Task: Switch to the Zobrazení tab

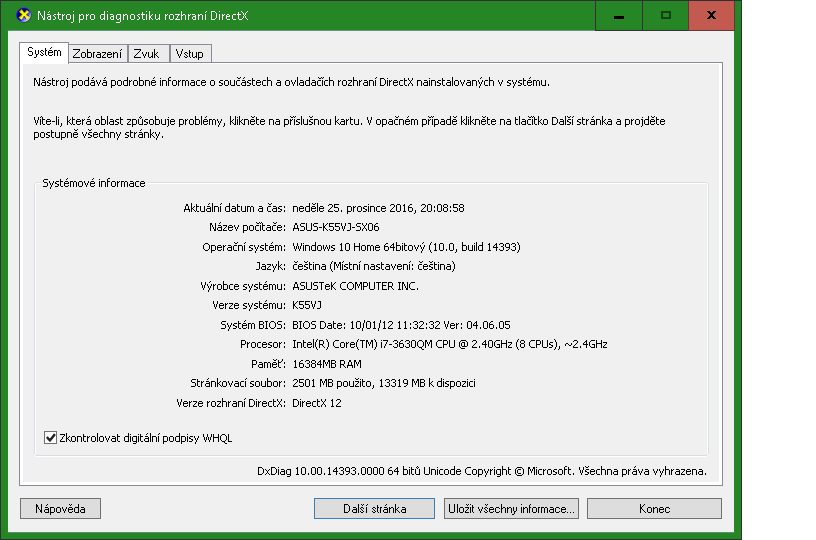Action: tap(97, 54)
